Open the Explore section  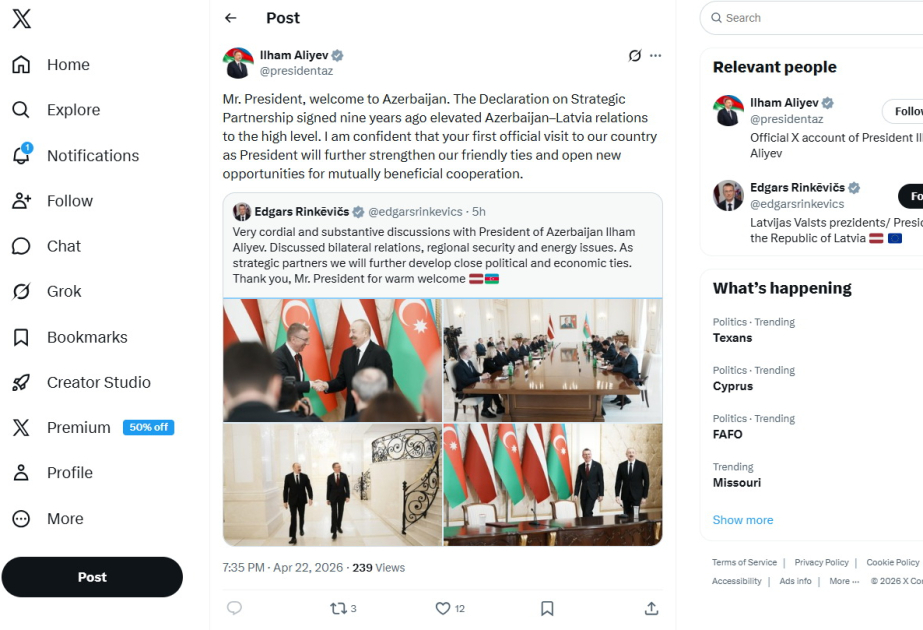(73, 110)
